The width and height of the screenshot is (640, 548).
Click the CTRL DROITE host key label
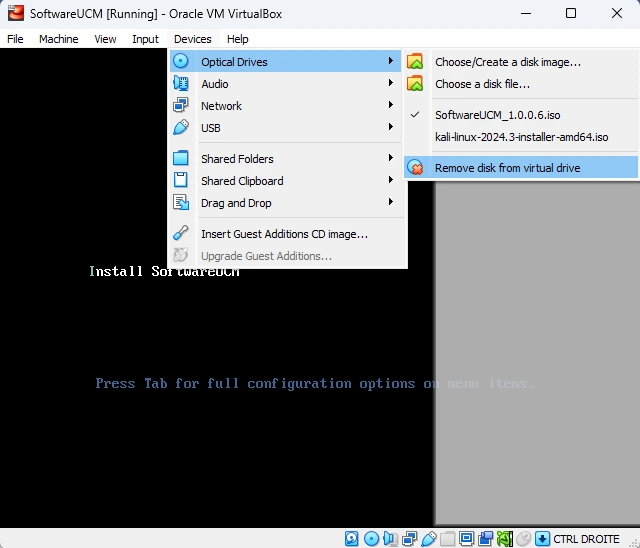click(x=586, y=539)
